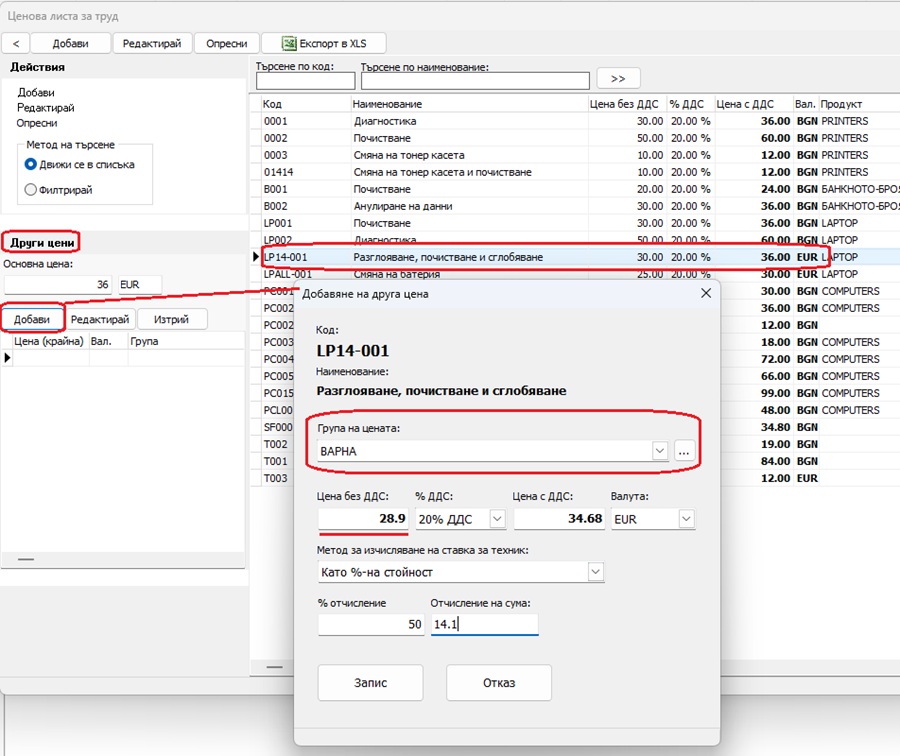Click the Отказ button in dialog
The width and height of the screenshot is (900, 756).
[499, 683]
